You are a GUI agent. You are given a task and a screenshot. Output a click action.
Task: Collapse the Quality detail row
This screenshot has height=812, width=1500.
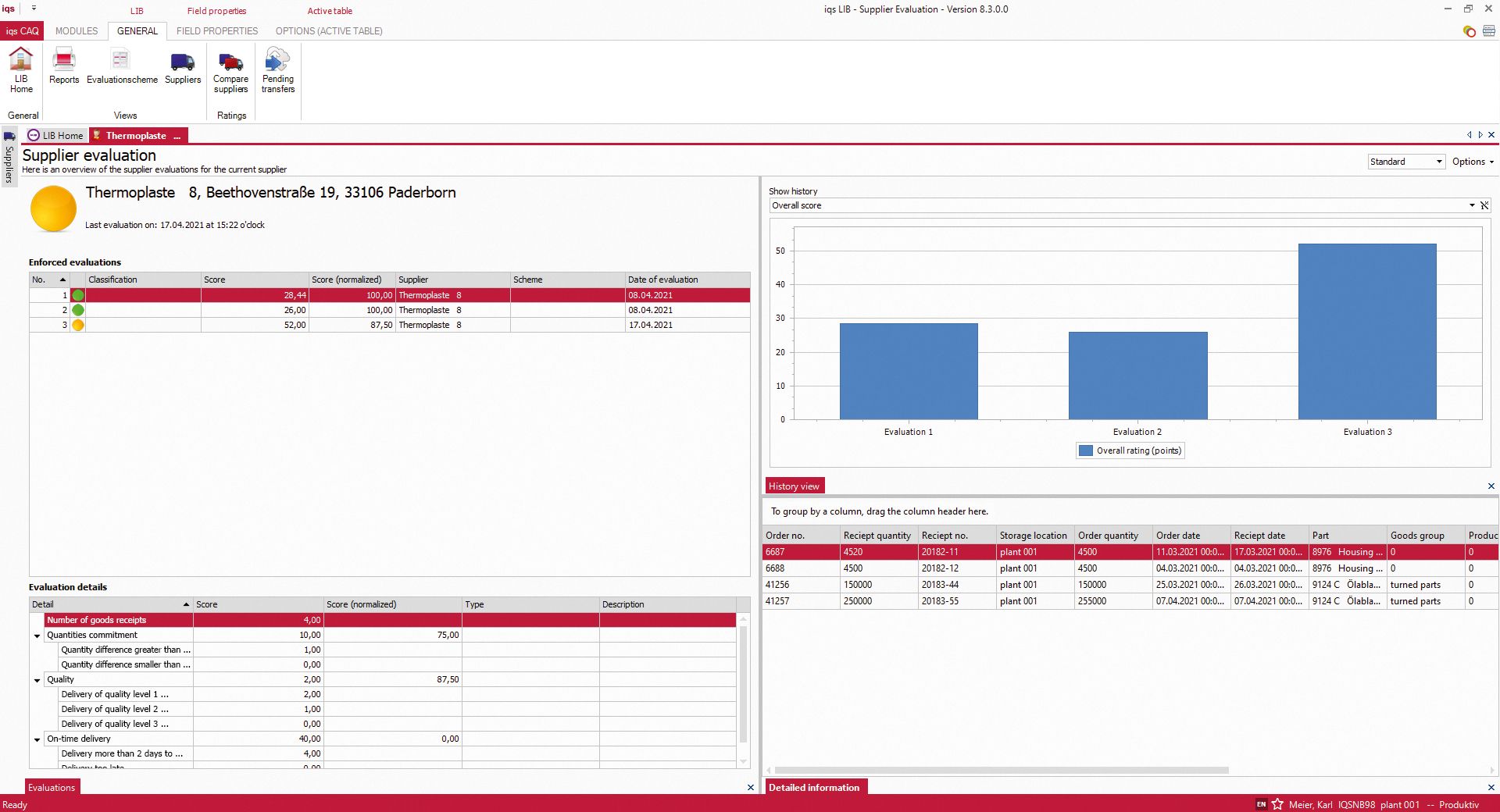click(x=37, y=680)
